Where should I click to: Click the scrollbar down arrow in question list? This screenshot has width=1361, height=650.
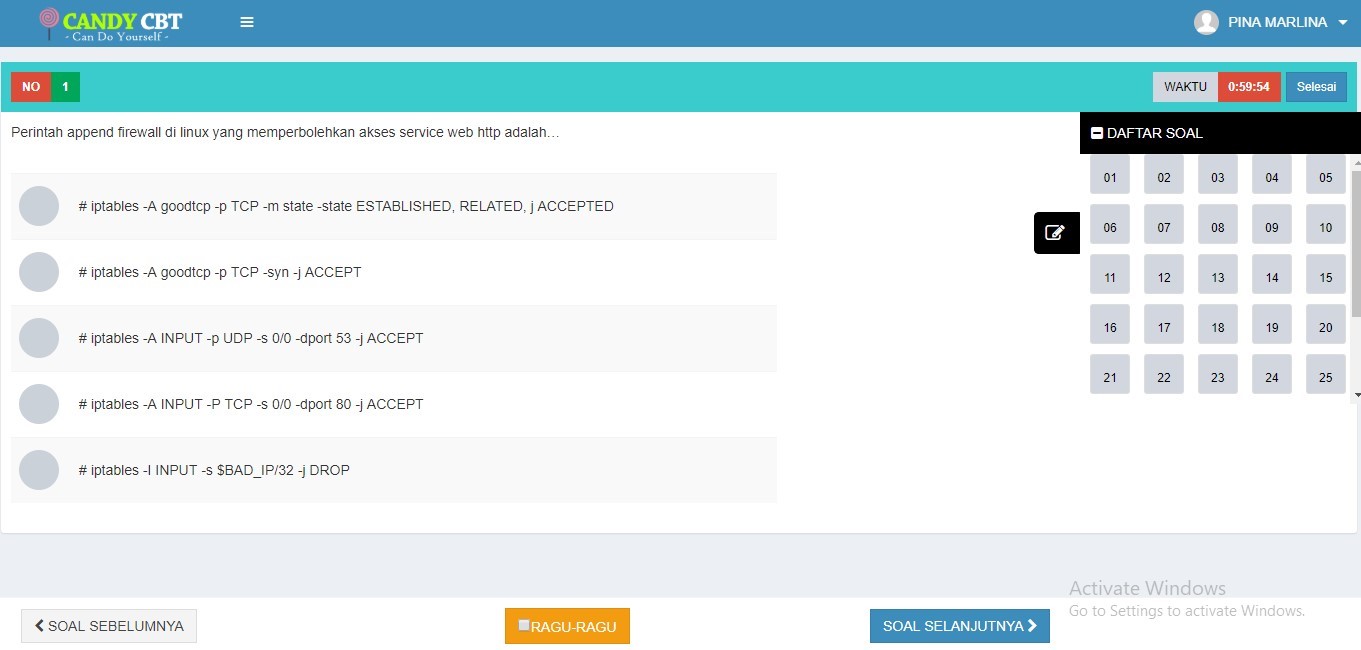coord(1356,396)
